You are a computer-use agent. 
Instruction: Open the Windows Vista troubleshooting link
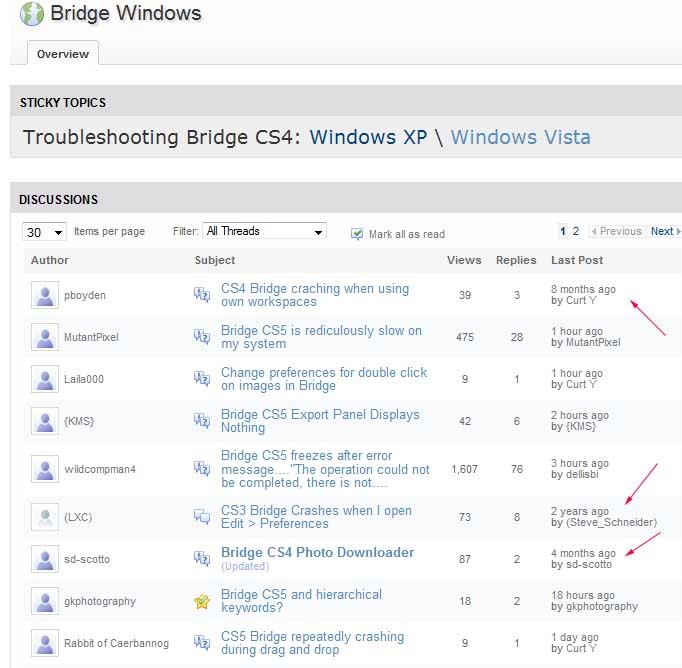click(x=521, y=137)
